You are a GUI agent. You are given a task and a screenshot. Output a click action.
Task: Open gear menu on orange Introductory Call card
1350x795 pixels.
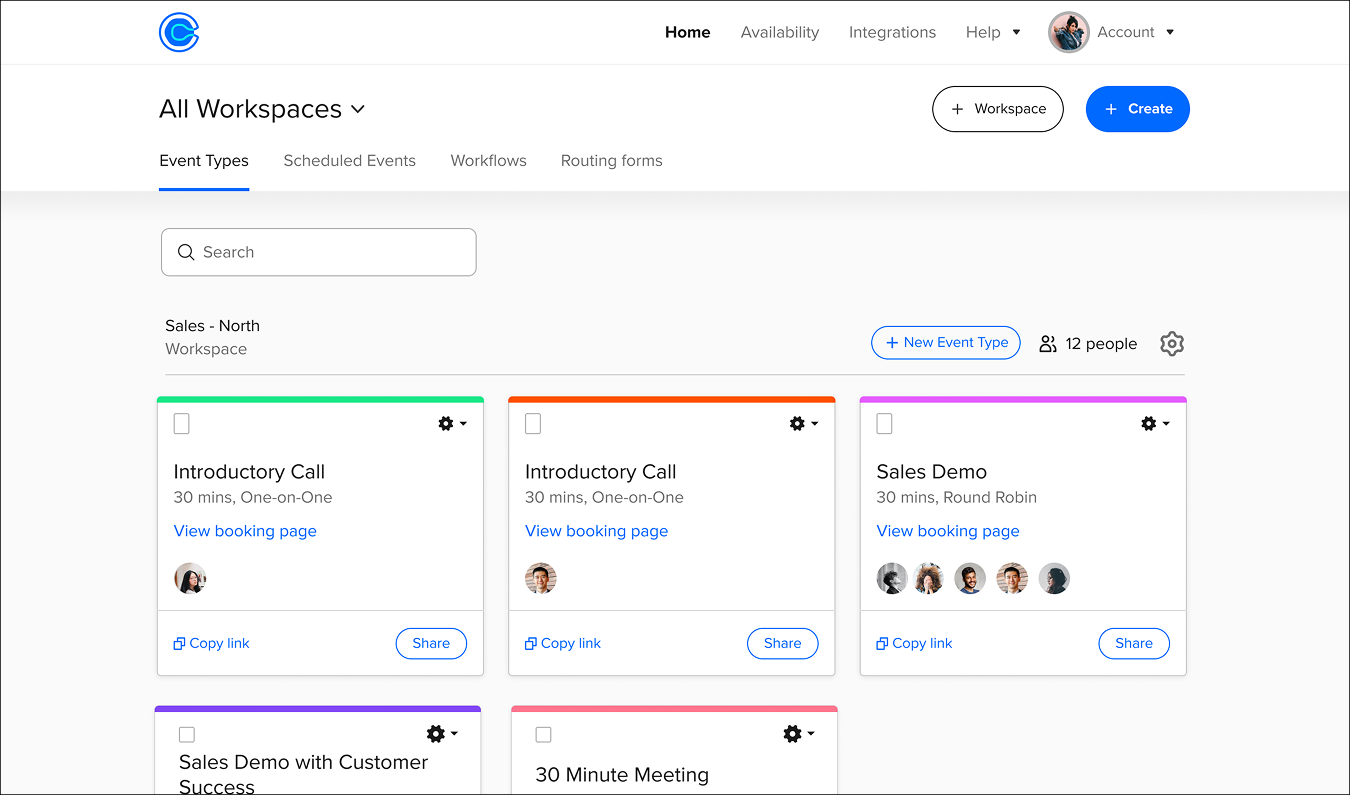[x=803, y=424]
